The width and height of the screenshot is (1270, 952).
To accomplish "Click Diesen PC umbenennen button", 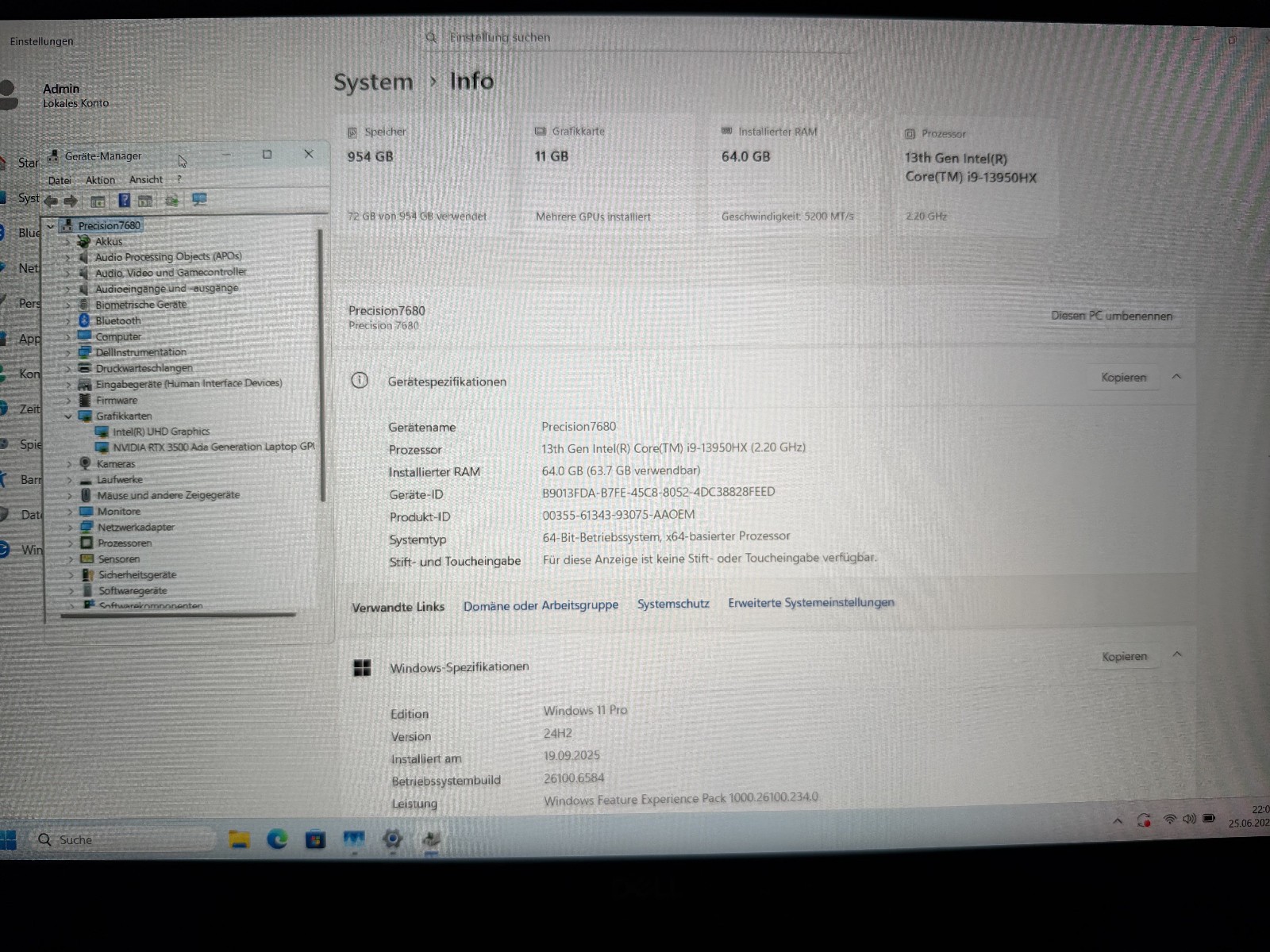I will click(x=1111, y=316).
